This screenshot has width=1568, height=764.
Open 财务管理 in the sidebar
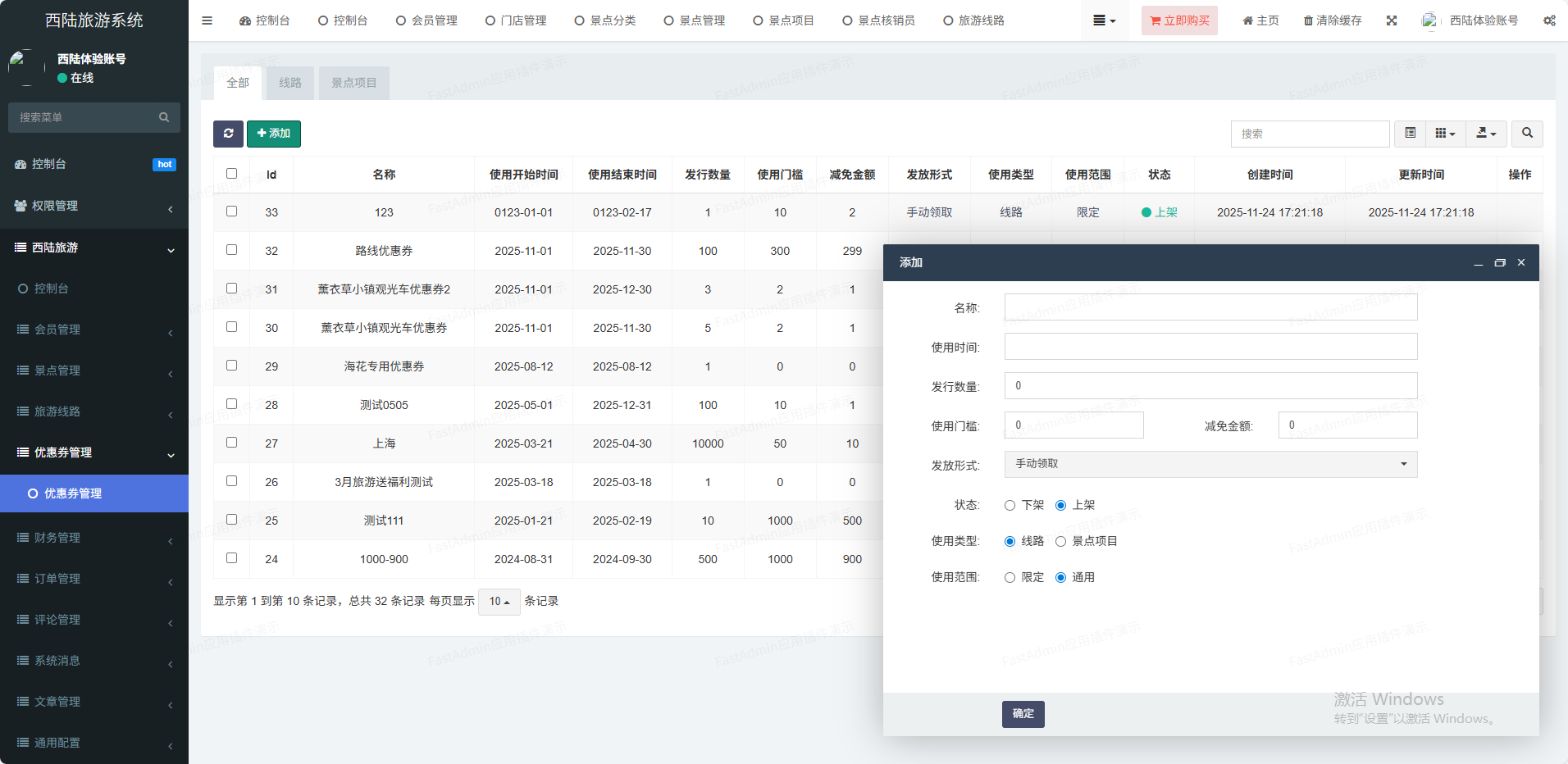[x=57, y=538]
